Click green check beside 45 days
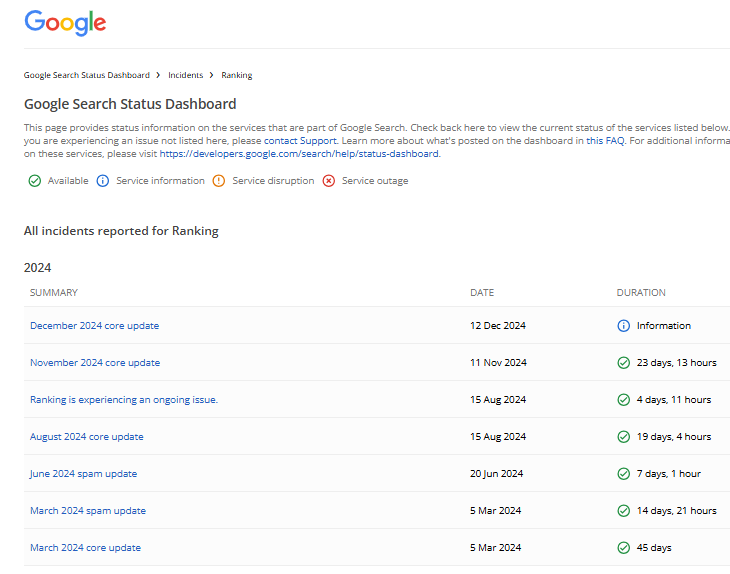The height and width of the screenshot is (574, 730). [x=623, y=547]
